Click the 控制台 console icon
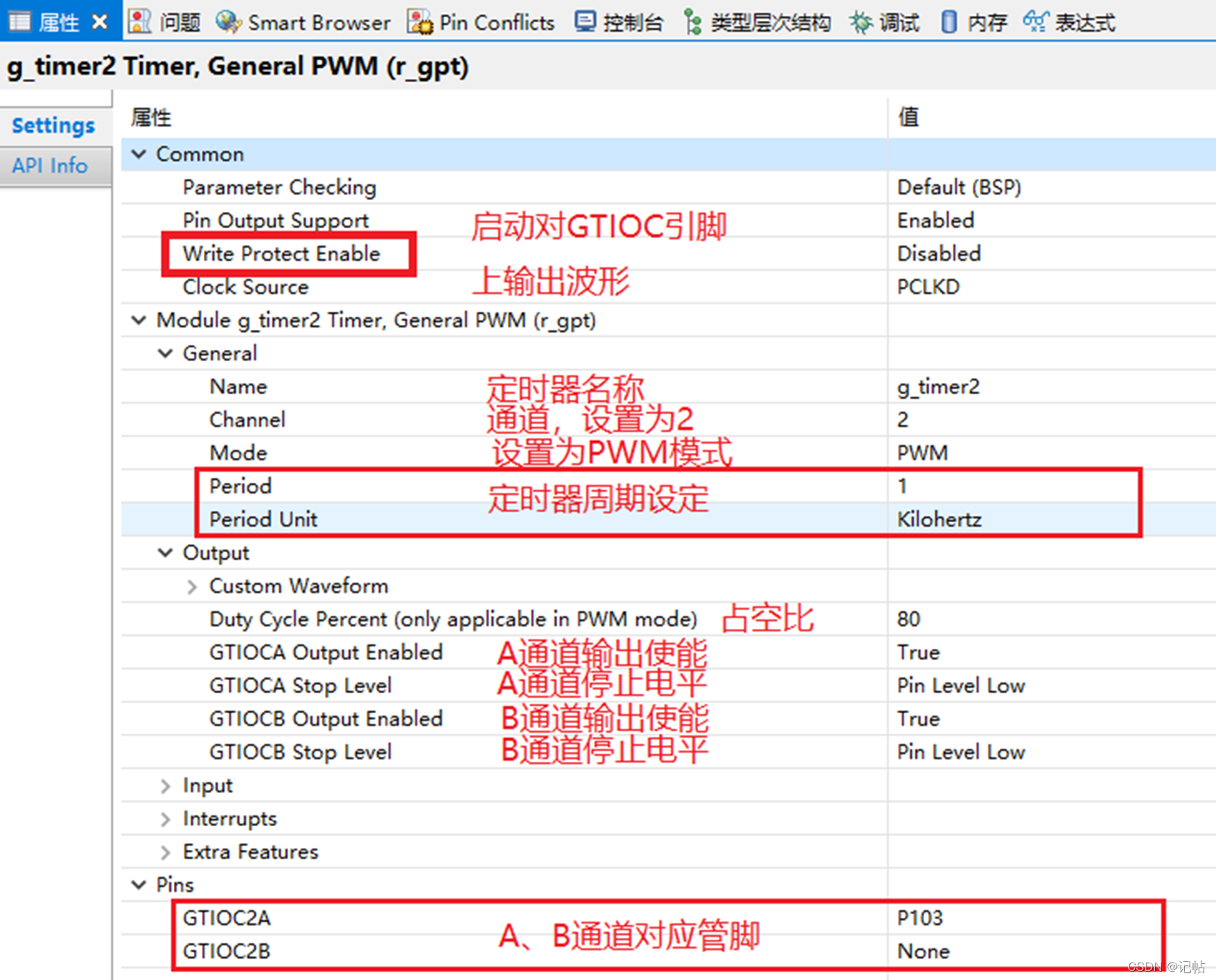 click(585, 22)
